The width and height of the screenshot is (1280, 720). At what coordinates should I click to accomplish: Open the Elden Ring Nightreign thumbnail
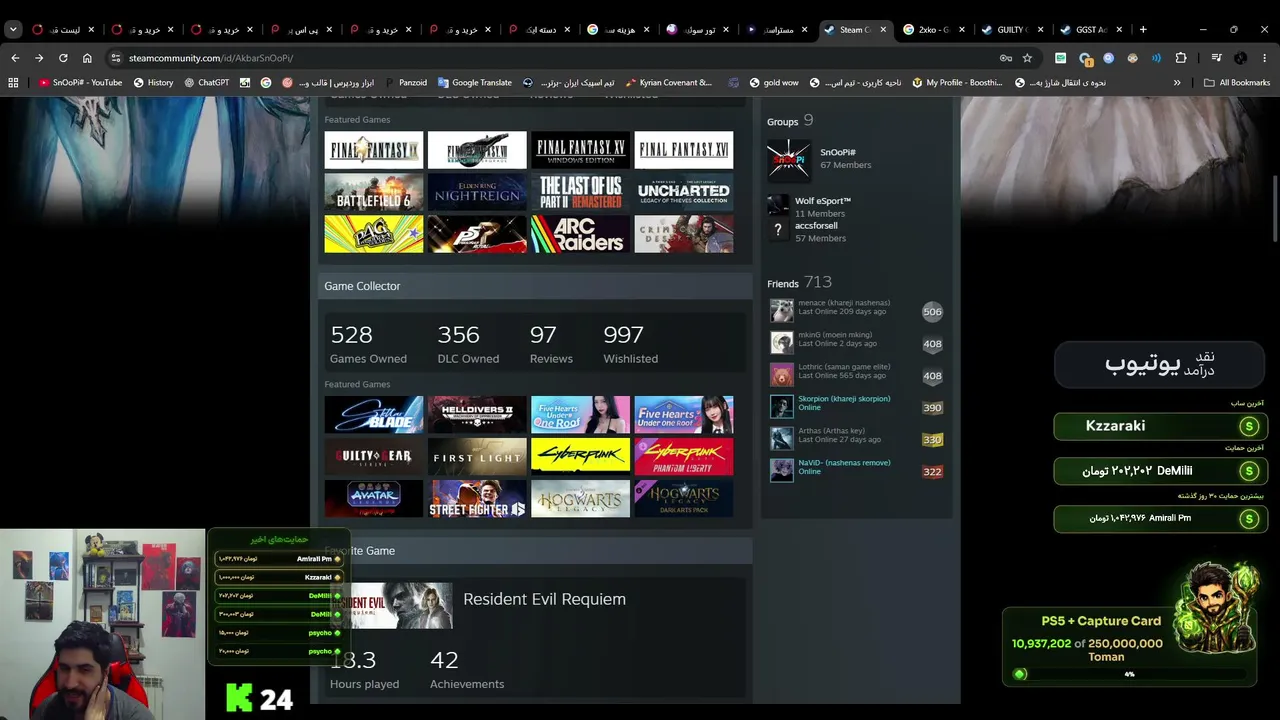(477, 192)
